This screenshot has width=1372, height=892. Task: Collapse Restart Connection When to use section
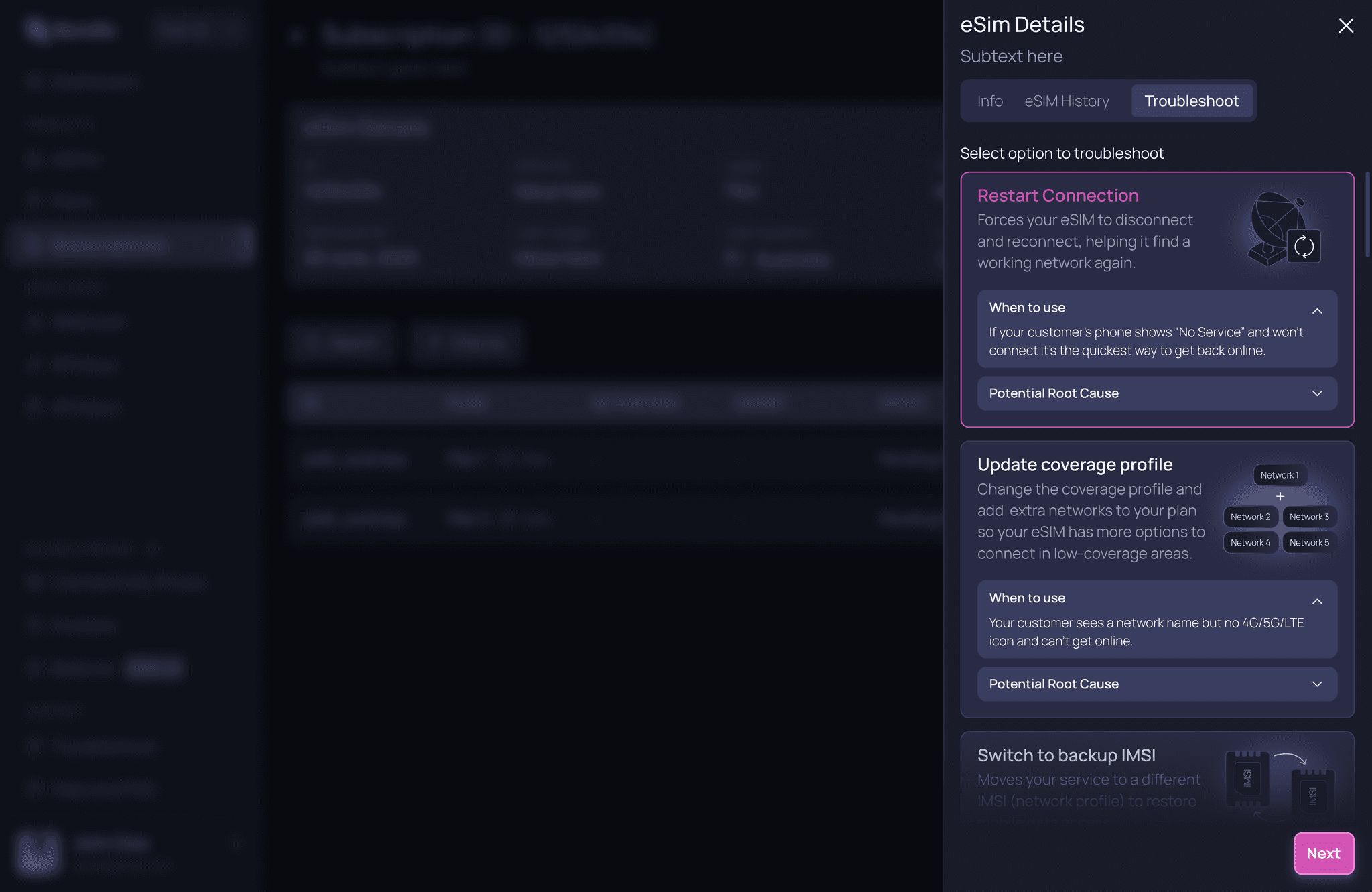point(1316,310)
